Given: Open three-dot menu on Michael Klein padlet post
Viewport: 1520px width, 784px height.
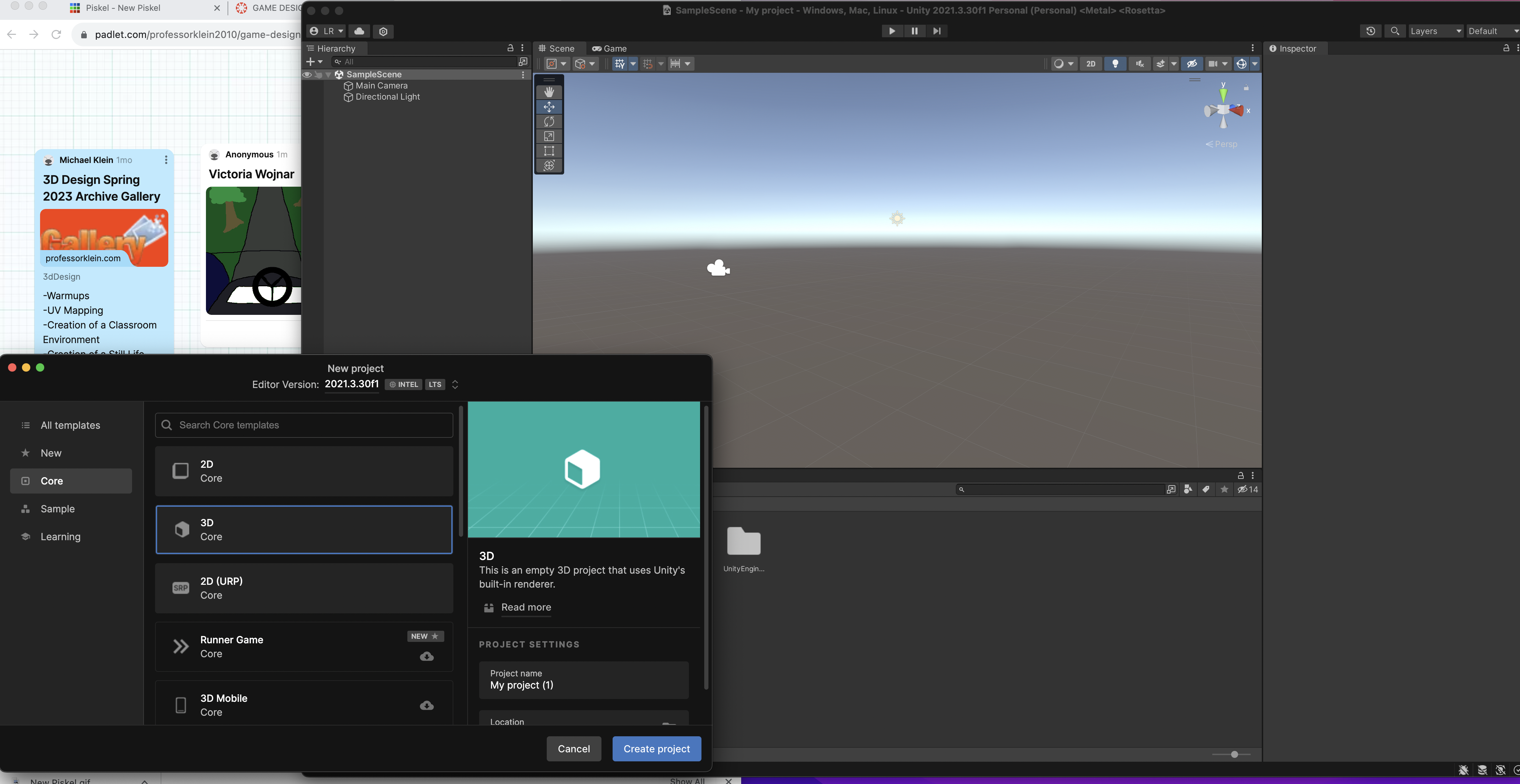Looking at the screenshot, I should [x=166, y=160].
